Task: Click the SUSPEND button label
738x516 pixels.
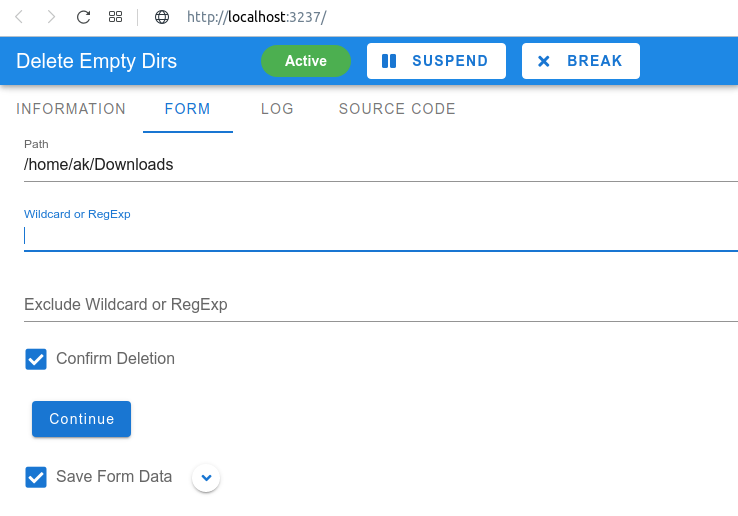Action: point(450,61)
